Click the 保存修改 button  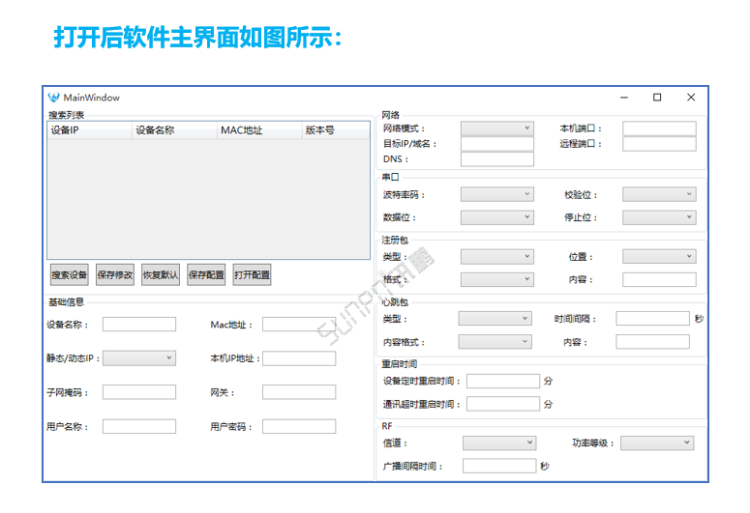[115, 275]
